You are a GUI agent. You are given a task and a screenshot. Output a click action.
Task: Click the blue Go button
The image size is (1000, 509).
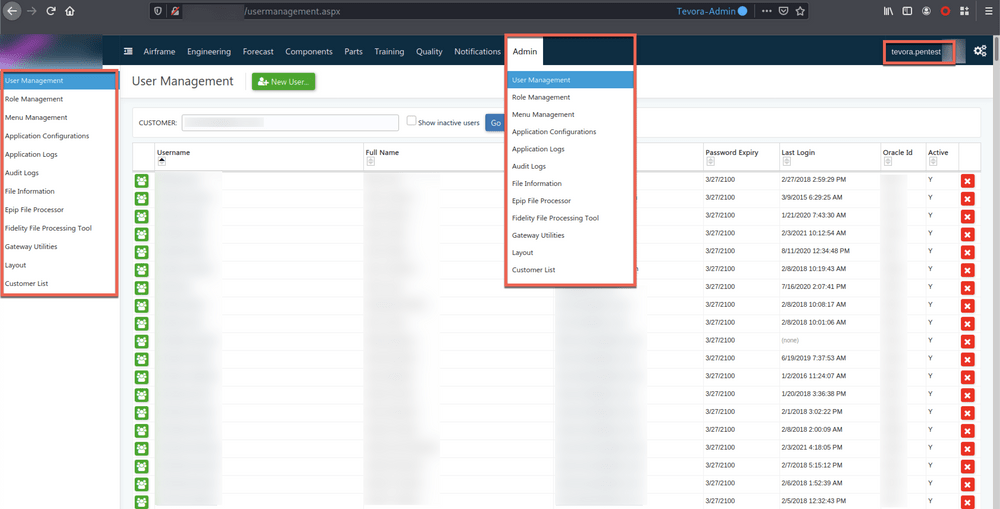click(x=495, y=122)
